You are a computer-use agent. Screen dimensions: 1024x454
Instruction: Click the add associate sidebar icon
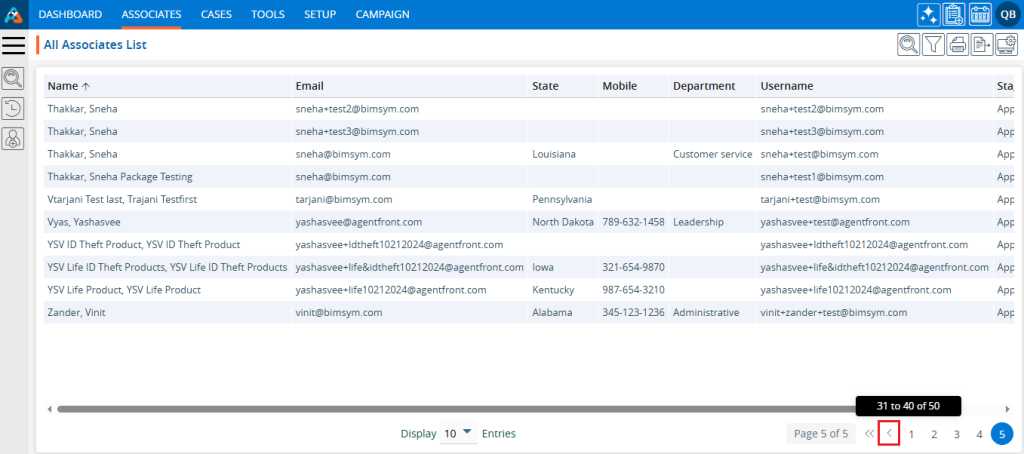[x=13, y=139]
